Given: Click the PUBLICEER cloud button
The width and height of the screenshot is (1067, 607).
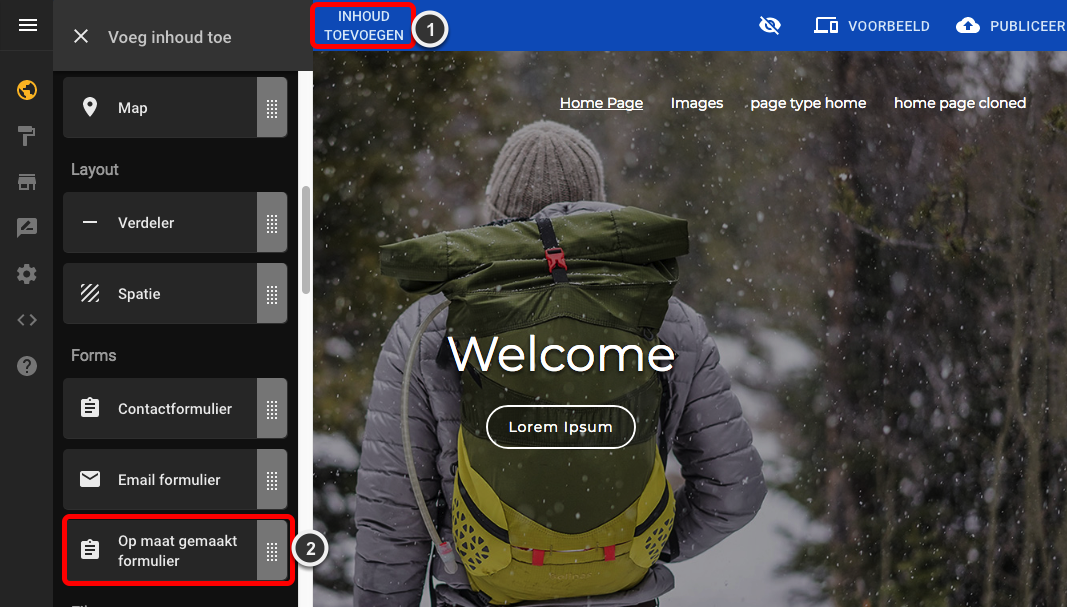Looking at the screenshot, I should [1011, 26].
